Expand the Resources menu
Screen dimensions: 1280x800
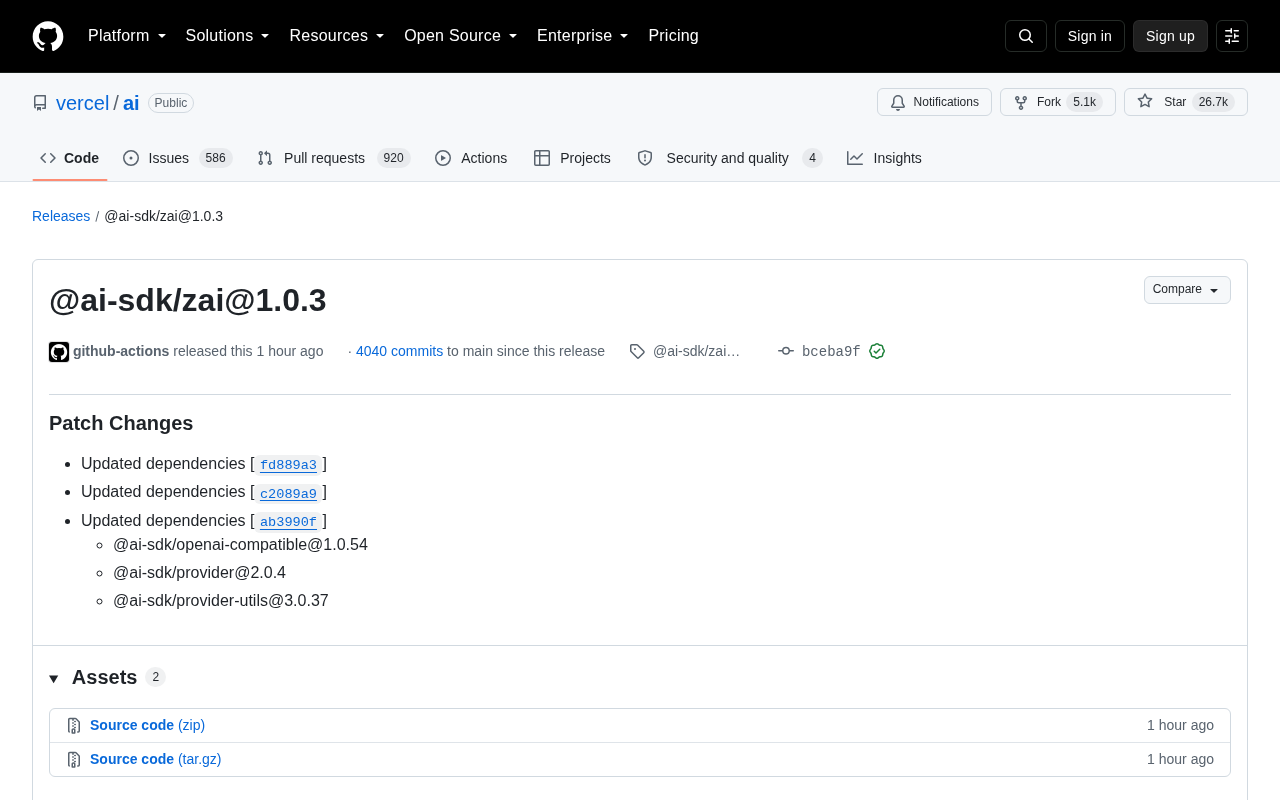tap(337, 36)
